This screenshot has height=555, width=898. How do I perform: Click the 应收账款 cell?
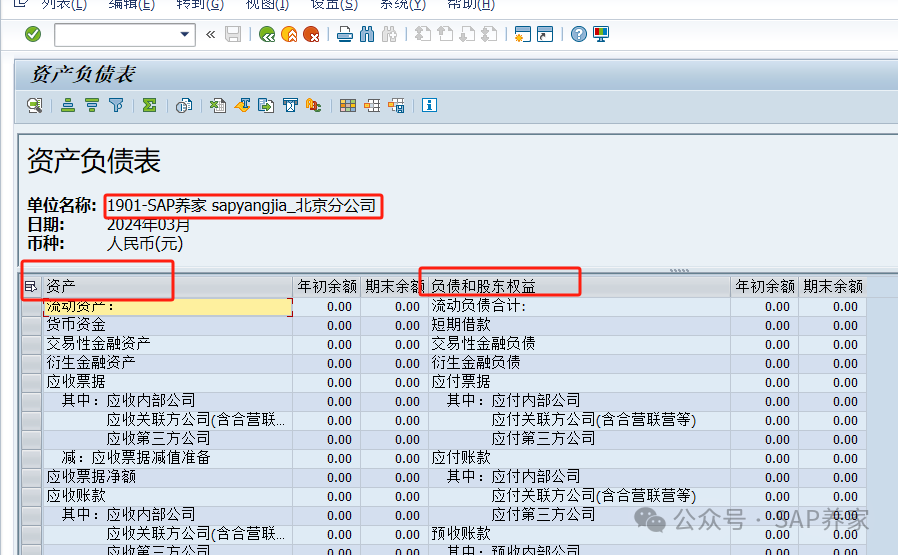[x=168, y=496]
